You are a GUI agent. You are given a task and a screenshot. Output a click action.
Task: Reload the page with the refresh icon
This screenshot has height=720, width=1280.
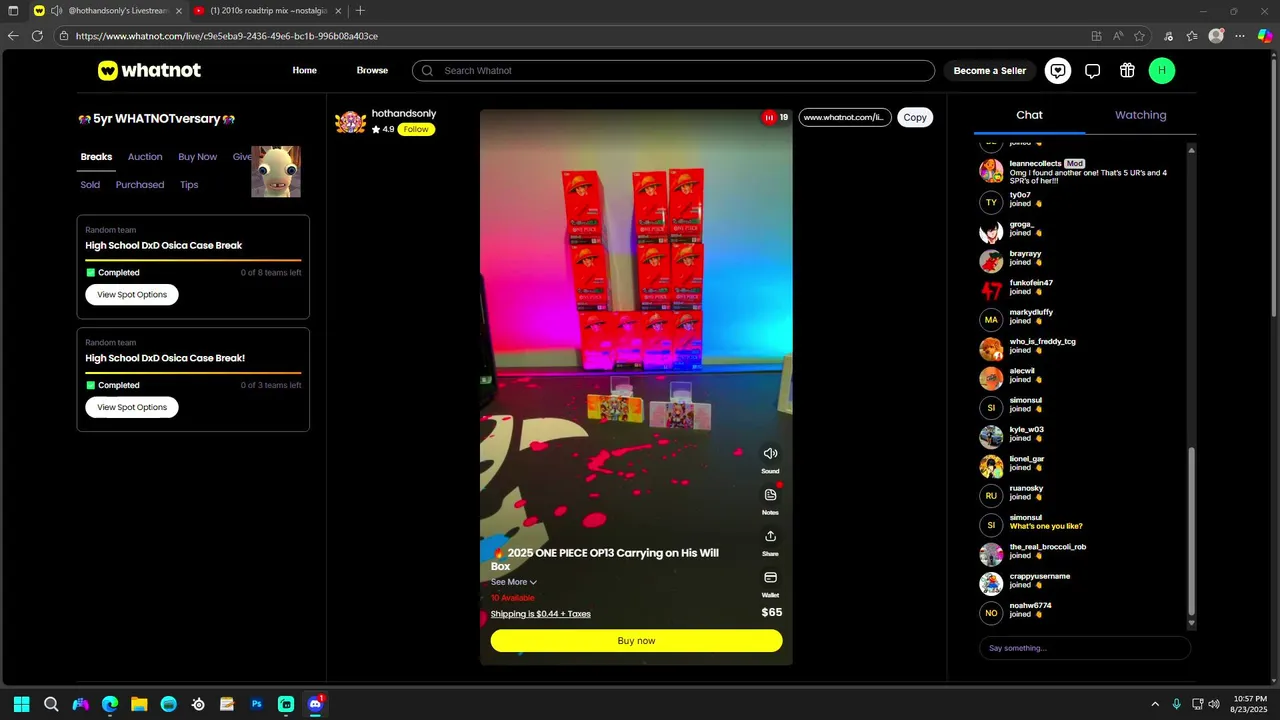(37, 35)
